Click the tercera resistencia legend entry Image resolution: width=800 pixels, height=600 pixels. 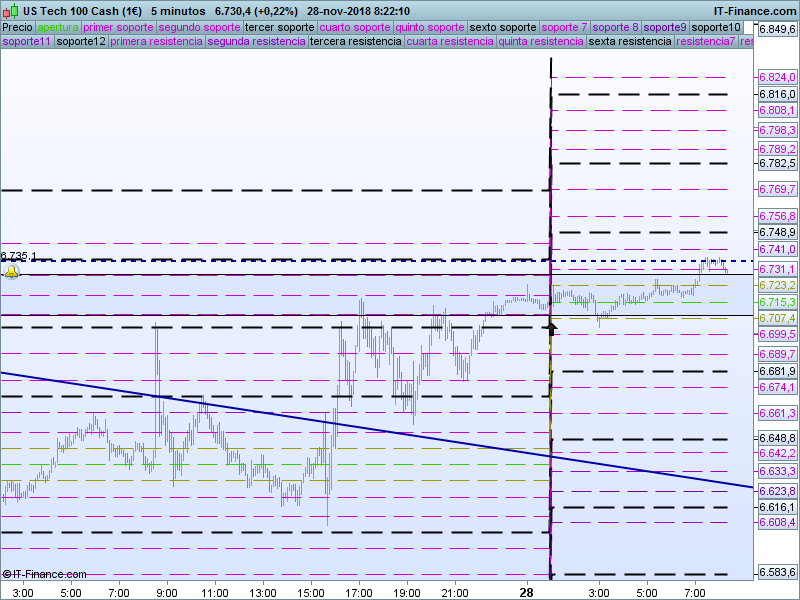click(356, 41)
